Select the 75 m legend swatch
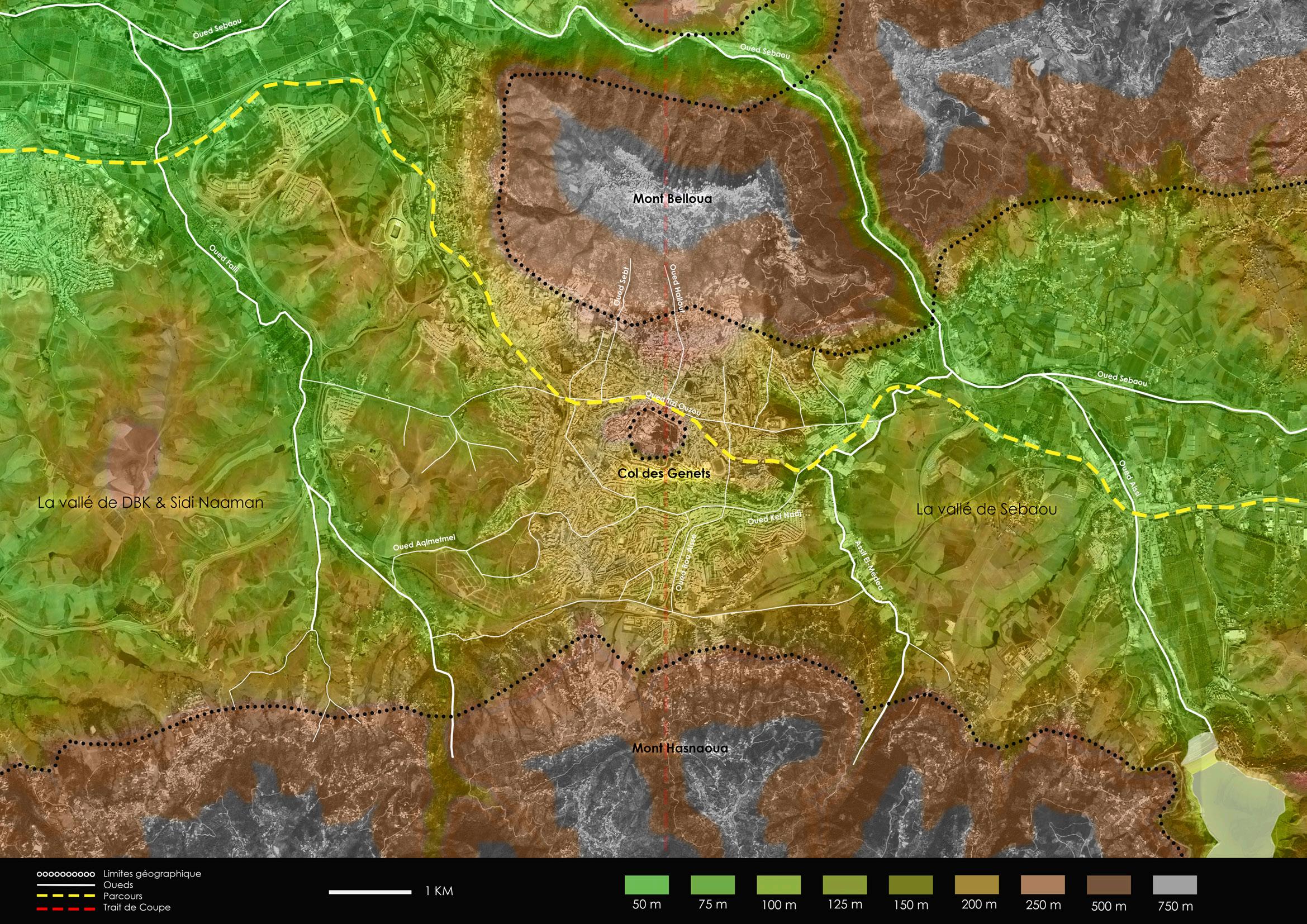 coord(712,885)
